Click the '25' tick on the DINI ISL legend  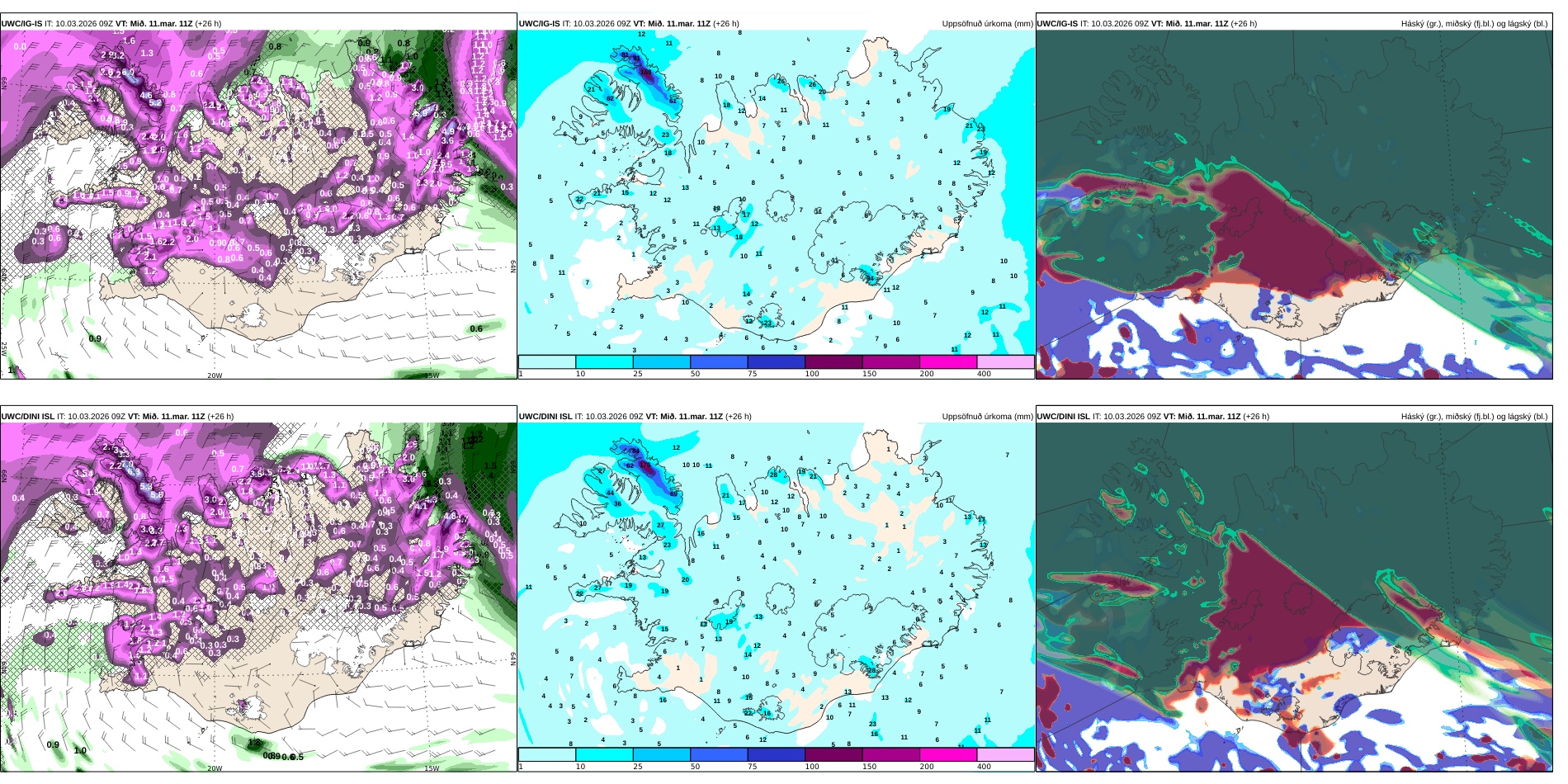coord(638,767)
